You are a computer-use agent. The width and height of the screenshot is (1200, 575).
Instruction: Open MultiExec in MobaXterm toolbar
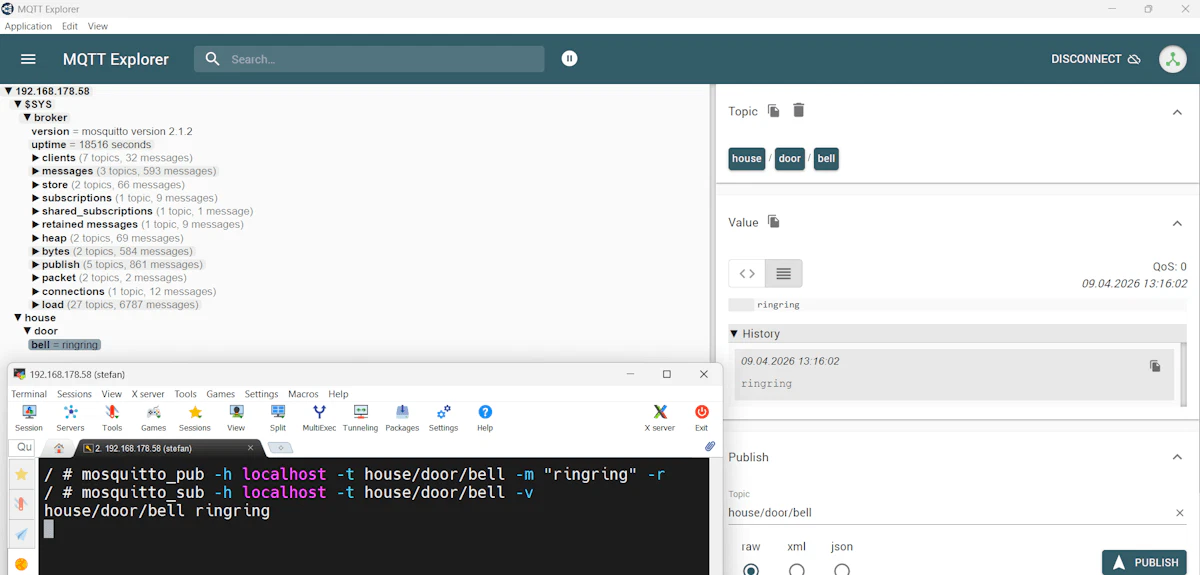(319, 417)
